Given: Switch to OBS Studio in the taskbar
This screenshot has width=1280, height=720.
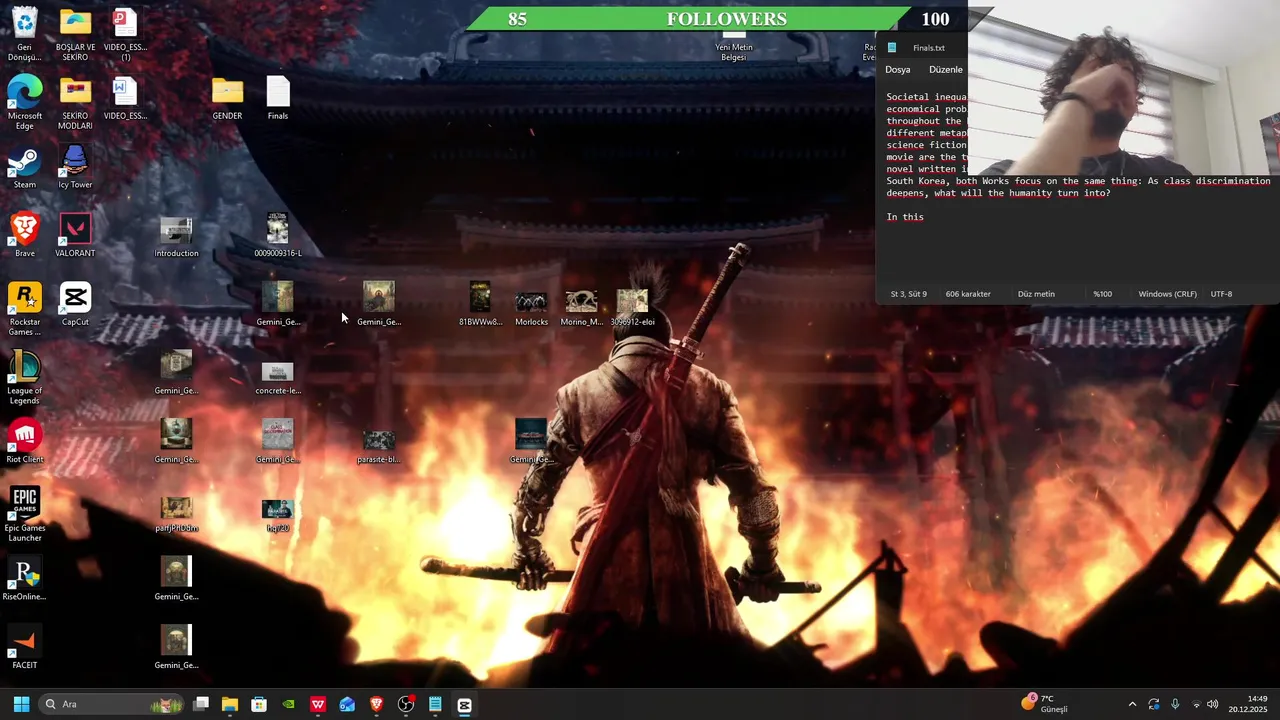Looking at the screenshot, I should pos(406,704).
